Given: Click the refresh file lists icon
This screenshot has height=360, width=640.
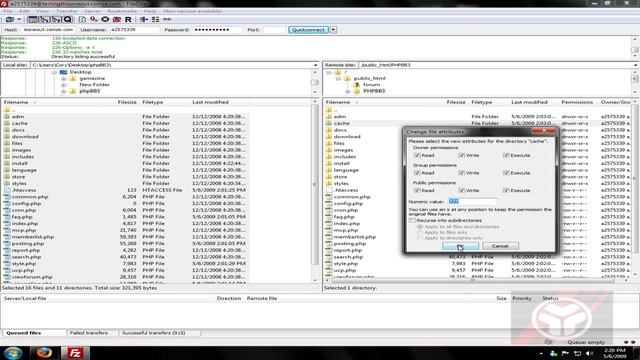Looking at the screenshot, I should (82, 19).
